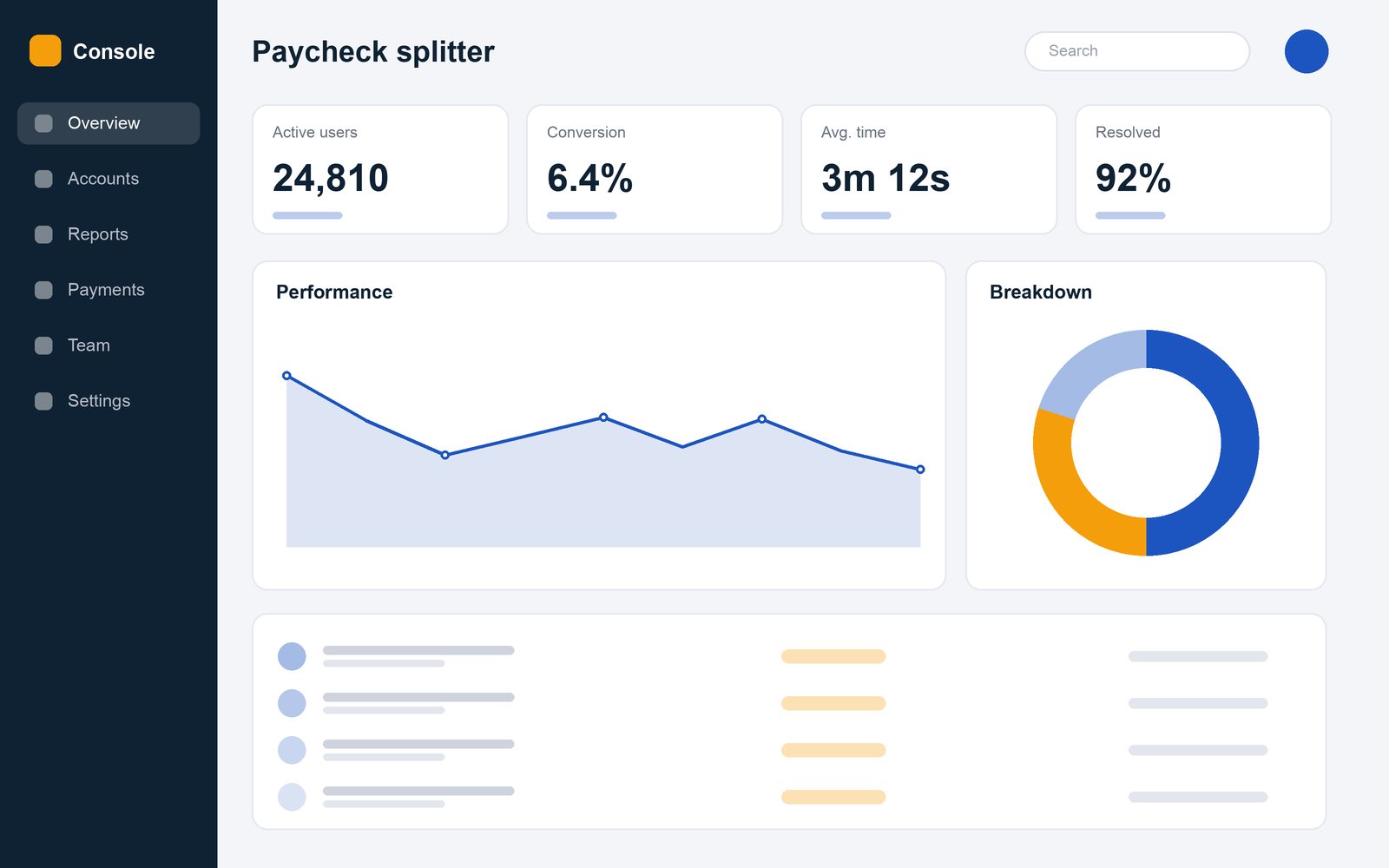Image resolution: width=1389 pixels, height=868 pixels.
Task: Click the icon beside Team
Action: coord(43,345)
